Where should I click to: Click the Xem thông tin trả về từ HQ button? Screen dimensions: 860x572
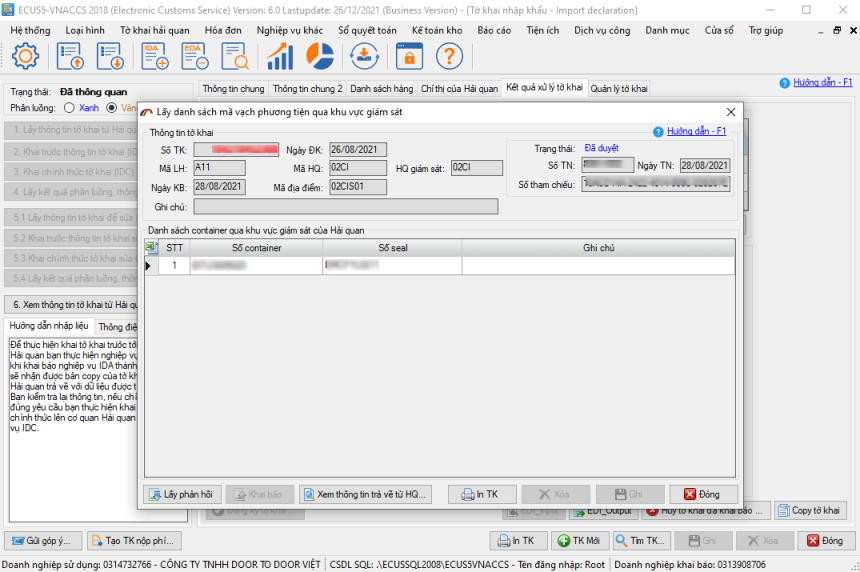click(x=365, y=494)
